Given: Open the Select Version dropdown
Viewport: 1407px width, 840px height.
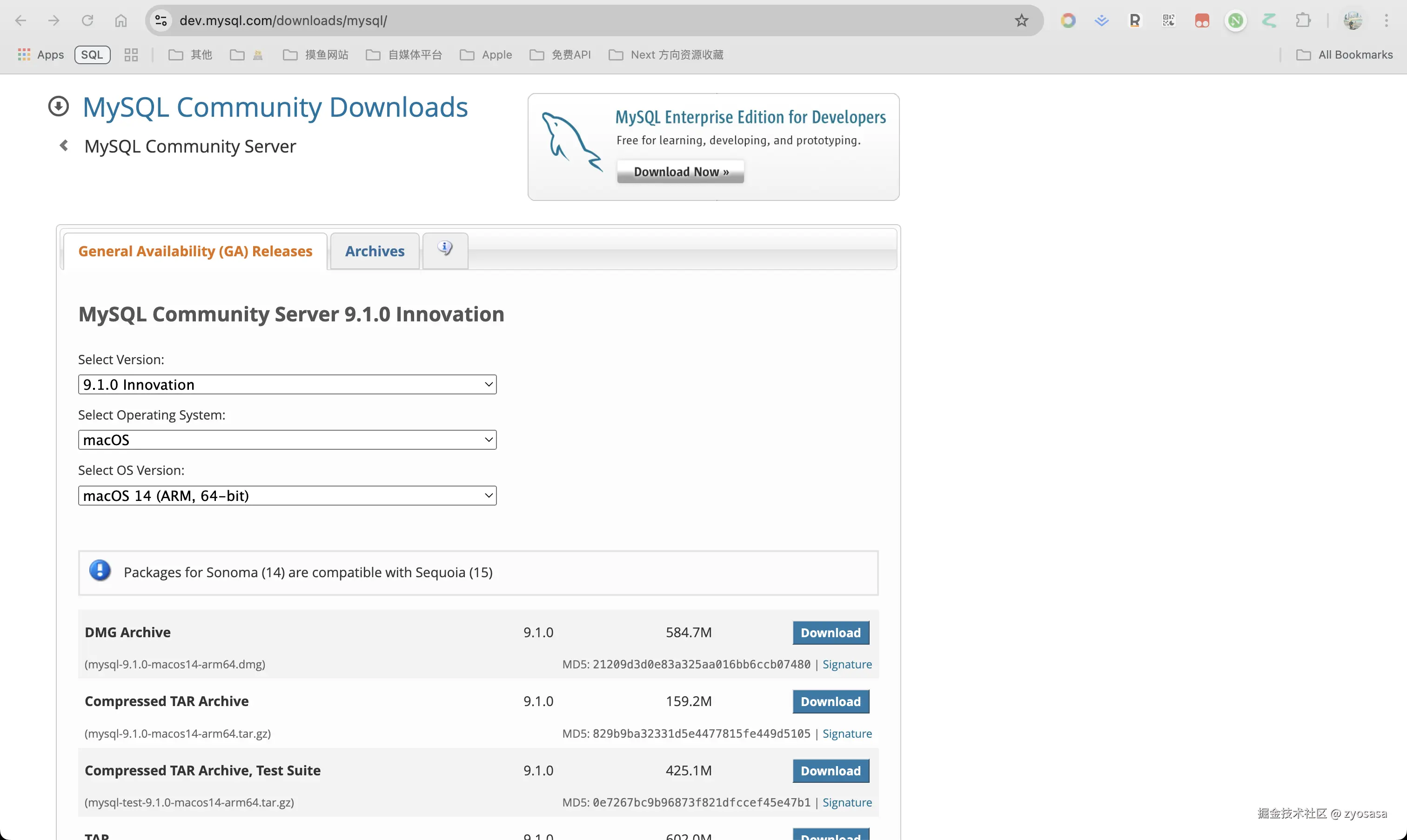Looking at the screenshot, I should tap(287, 384).
